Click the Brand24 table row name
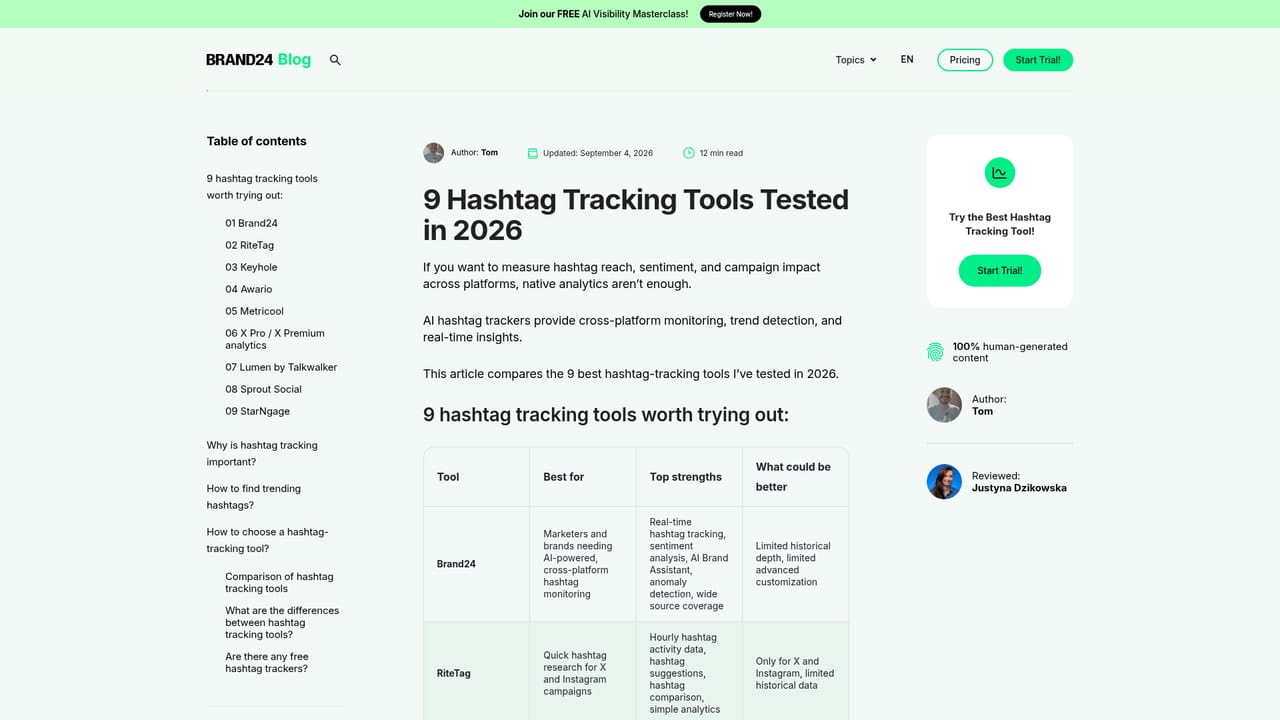Viewport: 1280px width, 720px height. click(x=456, y=564)
